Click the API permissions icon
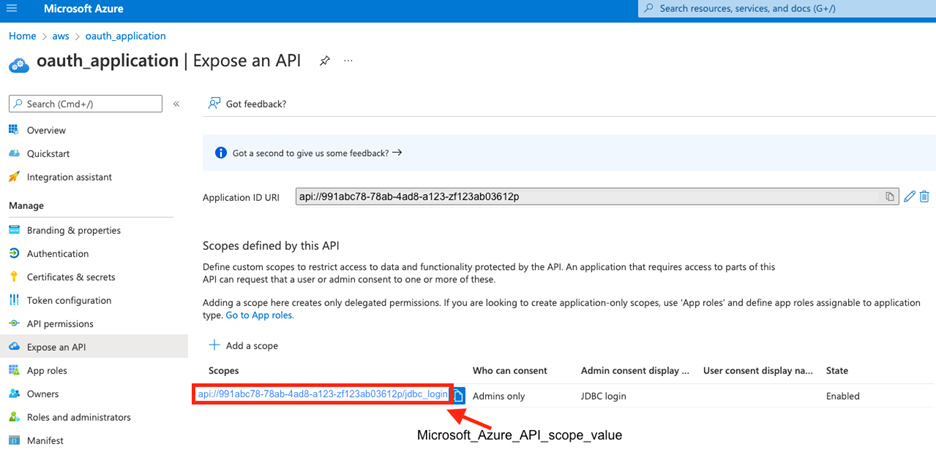 [x=14, y=324]
